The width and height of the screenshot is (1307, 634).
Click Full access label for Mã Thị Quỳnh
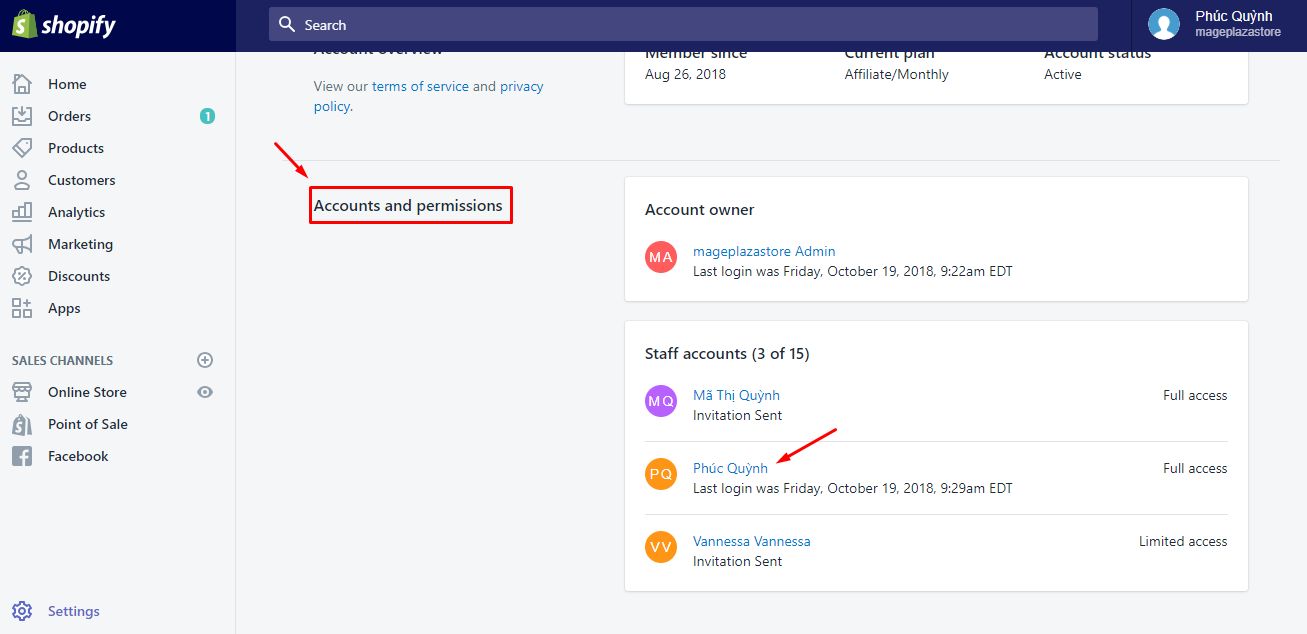1195,395
